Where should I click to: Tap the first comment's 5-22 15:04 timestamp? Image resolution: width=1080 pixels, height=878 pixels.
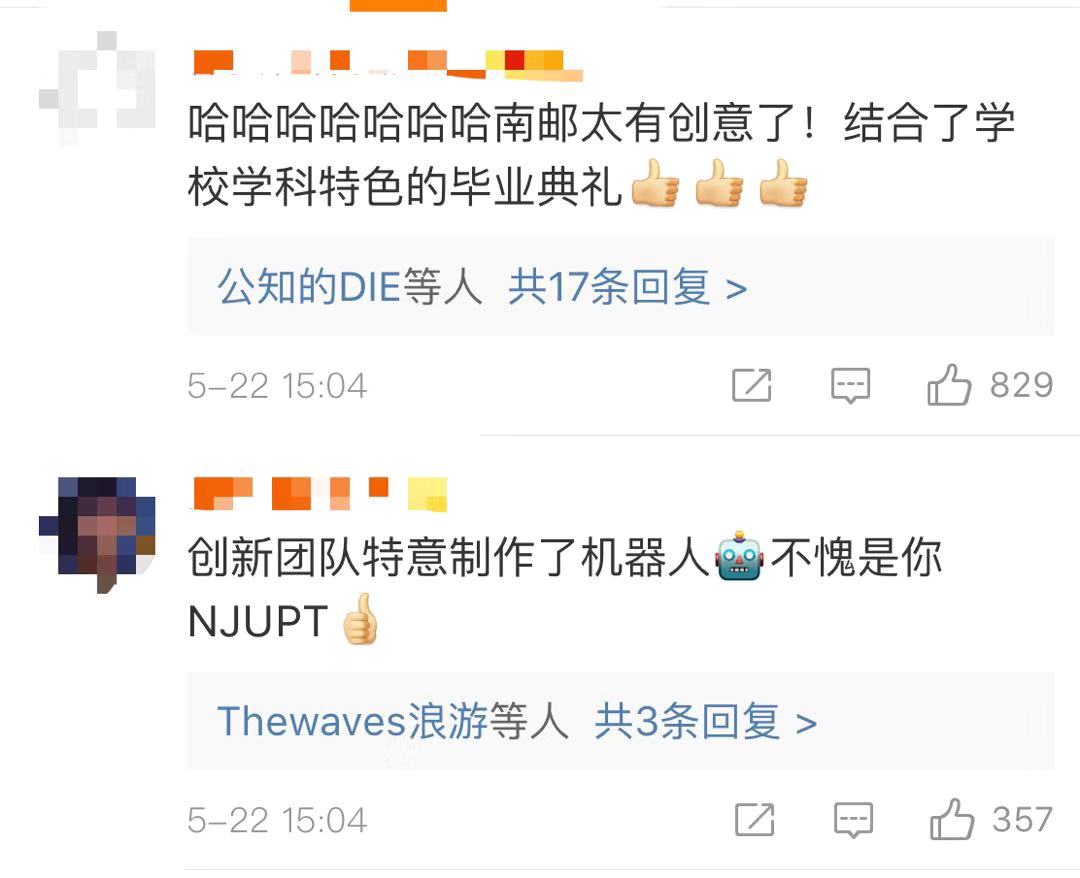point(277,386)
